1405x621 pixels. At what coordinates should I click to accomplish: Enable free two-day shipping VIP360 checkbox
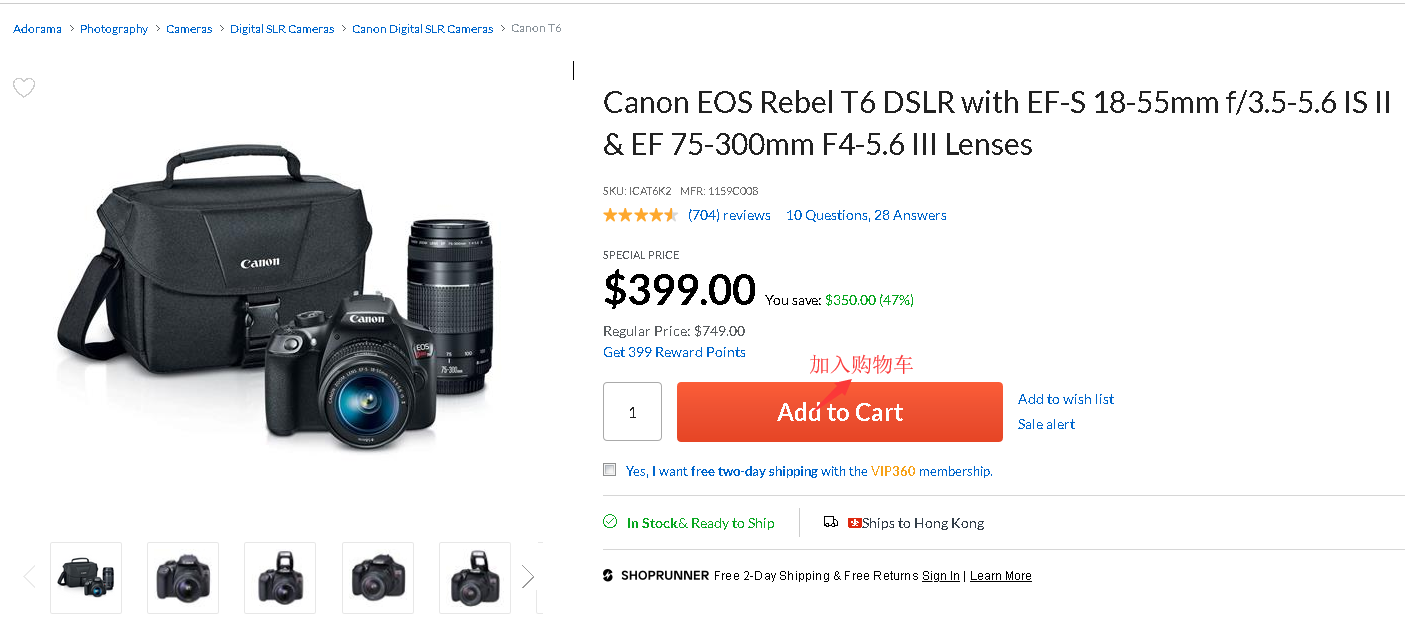[610, 470]
